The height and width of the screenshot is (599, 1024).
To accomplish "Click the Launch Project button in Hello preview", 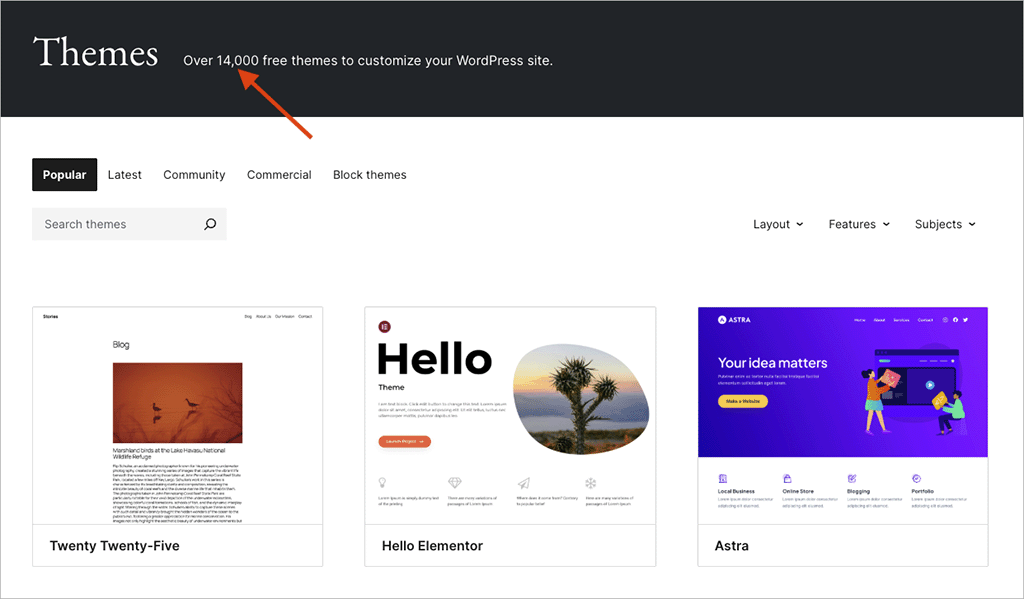I will pos(404,442).
